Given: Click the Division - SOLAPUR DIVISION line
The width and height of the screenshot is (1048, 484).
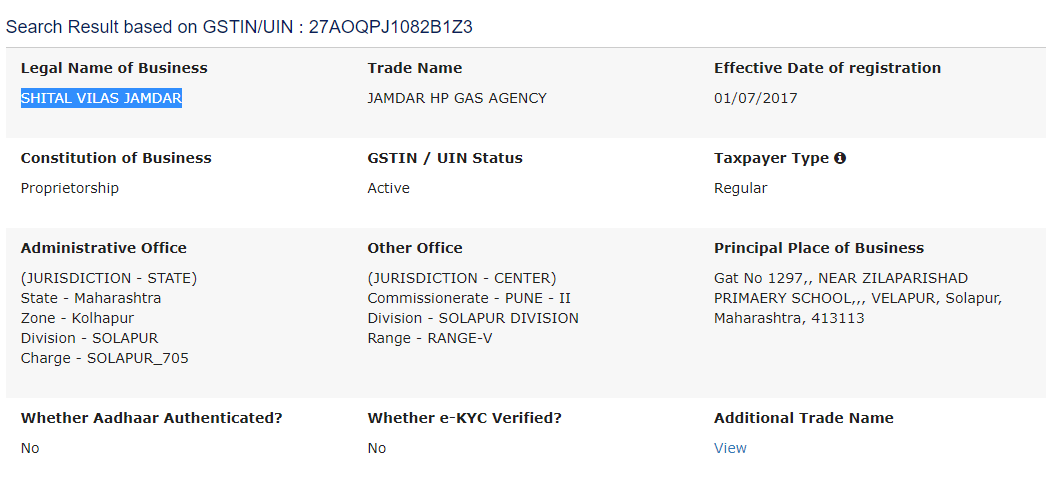Looking at the screenshot, I should (x=473, y=318).
